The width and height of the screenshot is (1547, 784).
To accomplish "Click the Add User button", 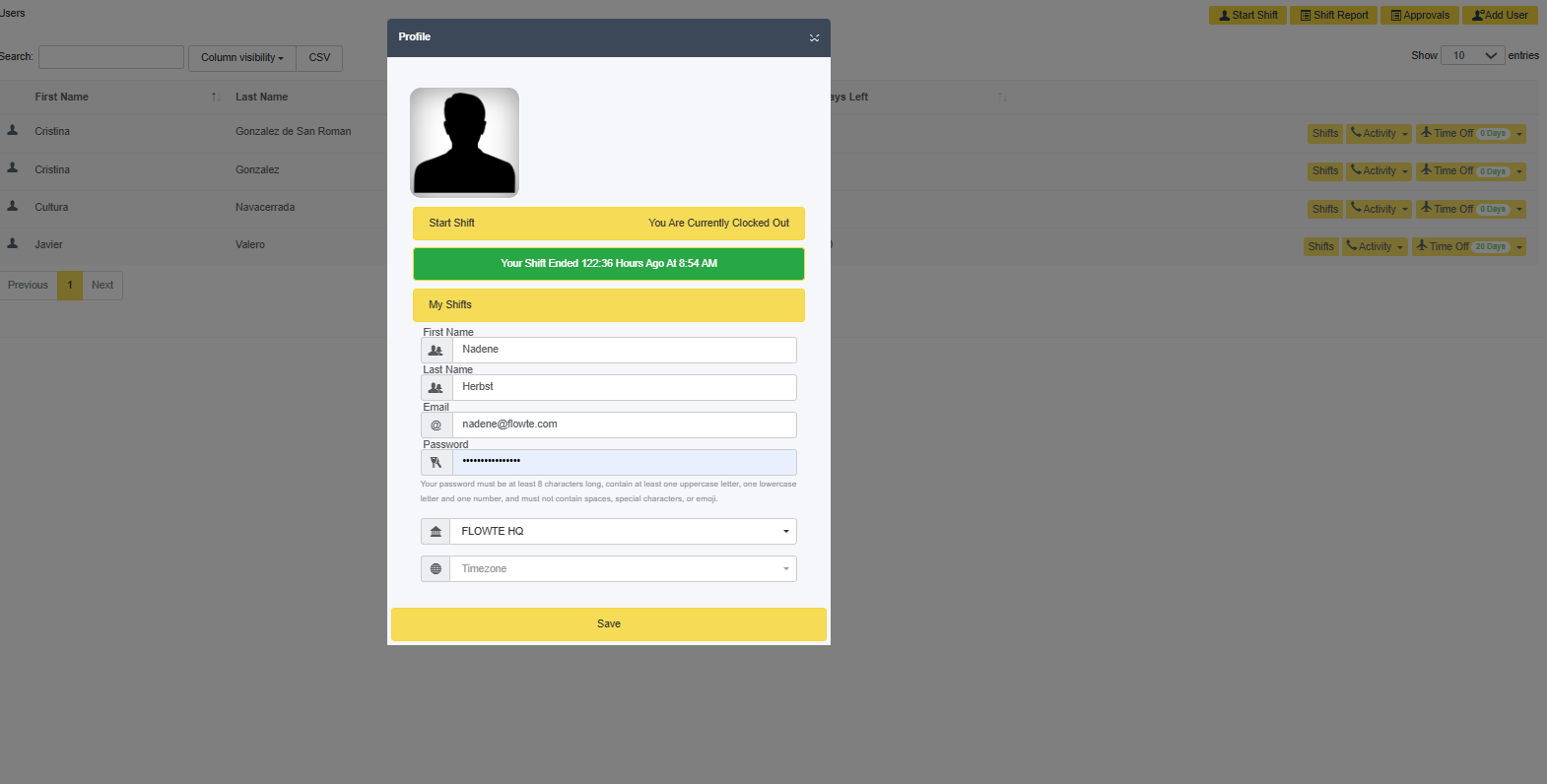I will [1500, 16].
